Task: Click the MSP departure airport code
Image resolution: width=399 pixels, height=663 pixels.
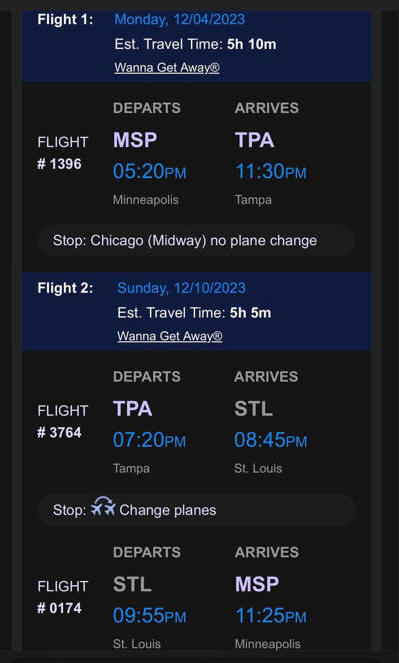Action: point(135,140)
